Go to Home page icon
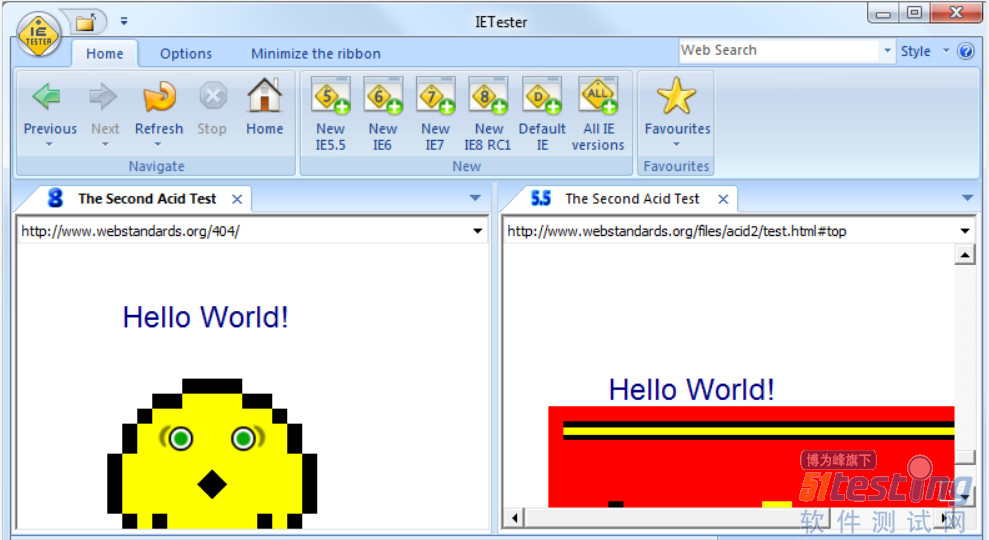 pyautogui.click(x=264, y=97)
